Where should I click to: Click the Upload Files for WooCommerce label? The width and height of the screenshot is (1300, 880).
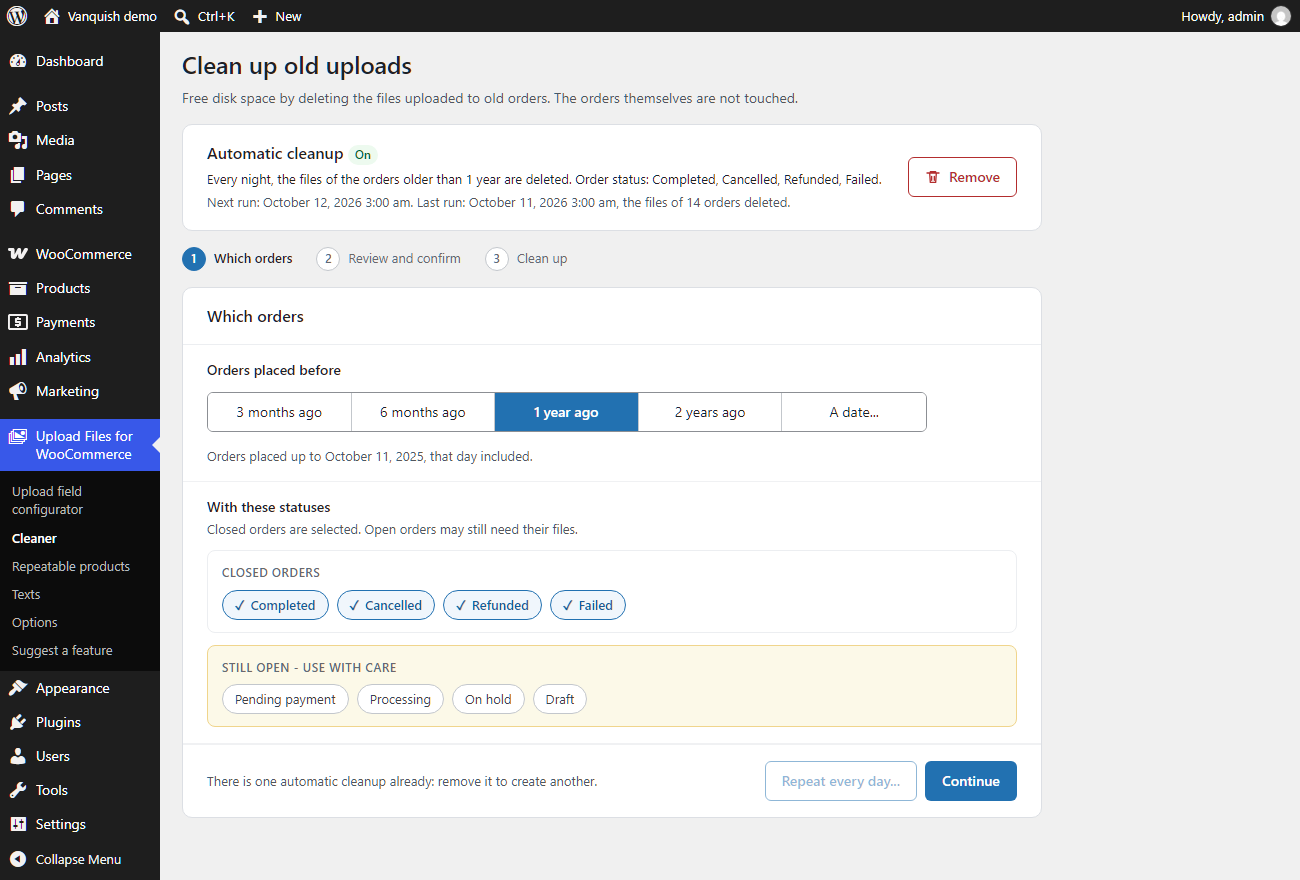84,445
